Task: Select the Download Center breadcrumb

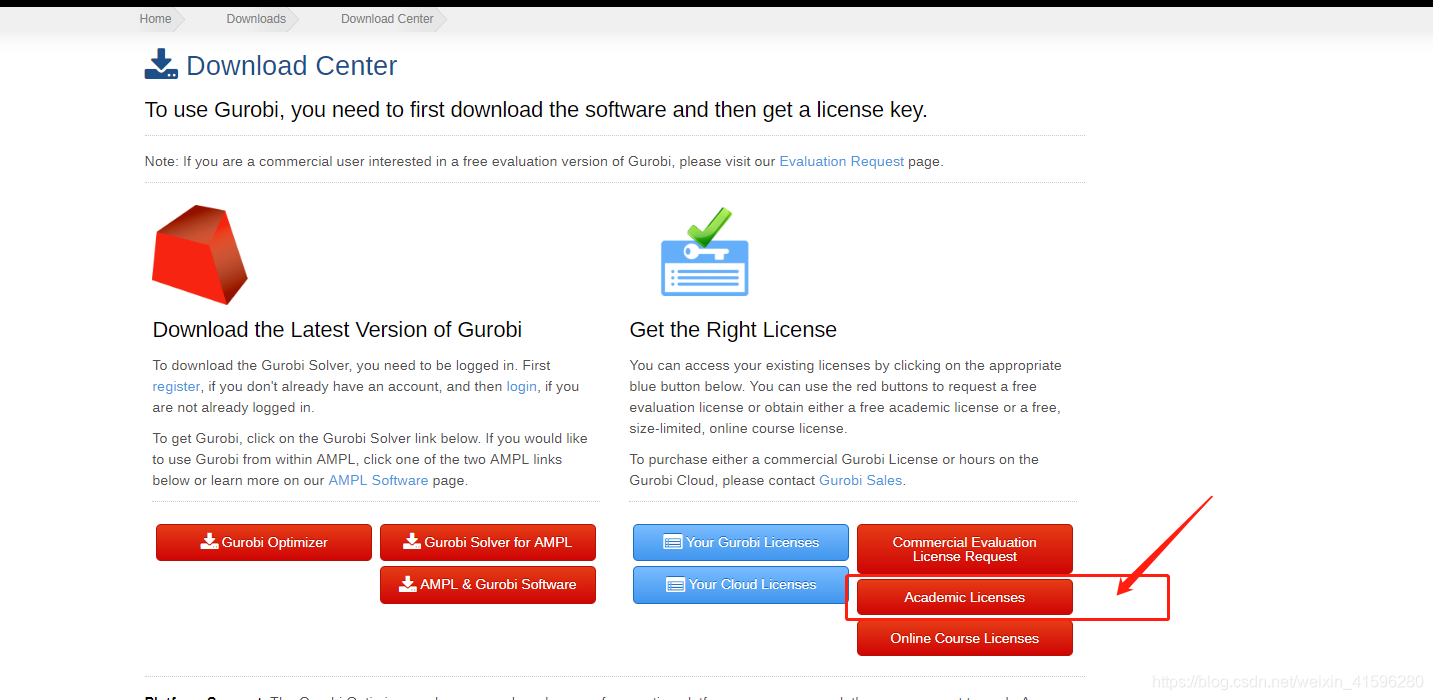Action: pos(387,19)
